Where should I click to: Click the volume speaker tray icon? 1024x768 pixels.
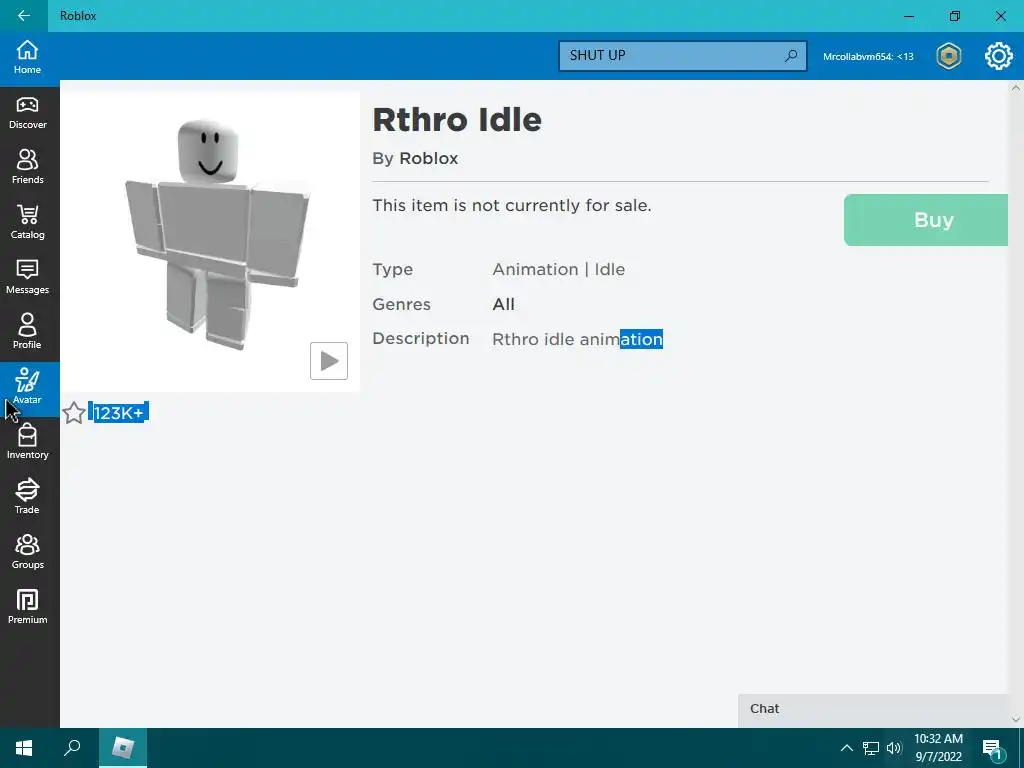pos(894,748)
